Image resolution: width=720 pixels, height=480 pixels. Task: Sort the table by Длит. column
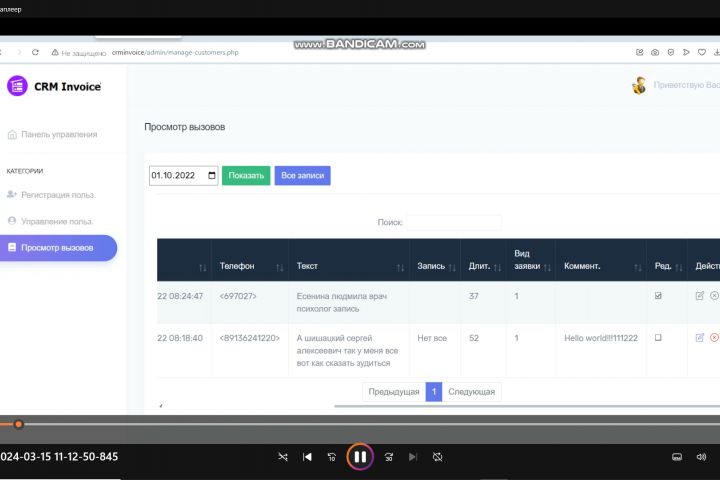click(x=484, y=260)
